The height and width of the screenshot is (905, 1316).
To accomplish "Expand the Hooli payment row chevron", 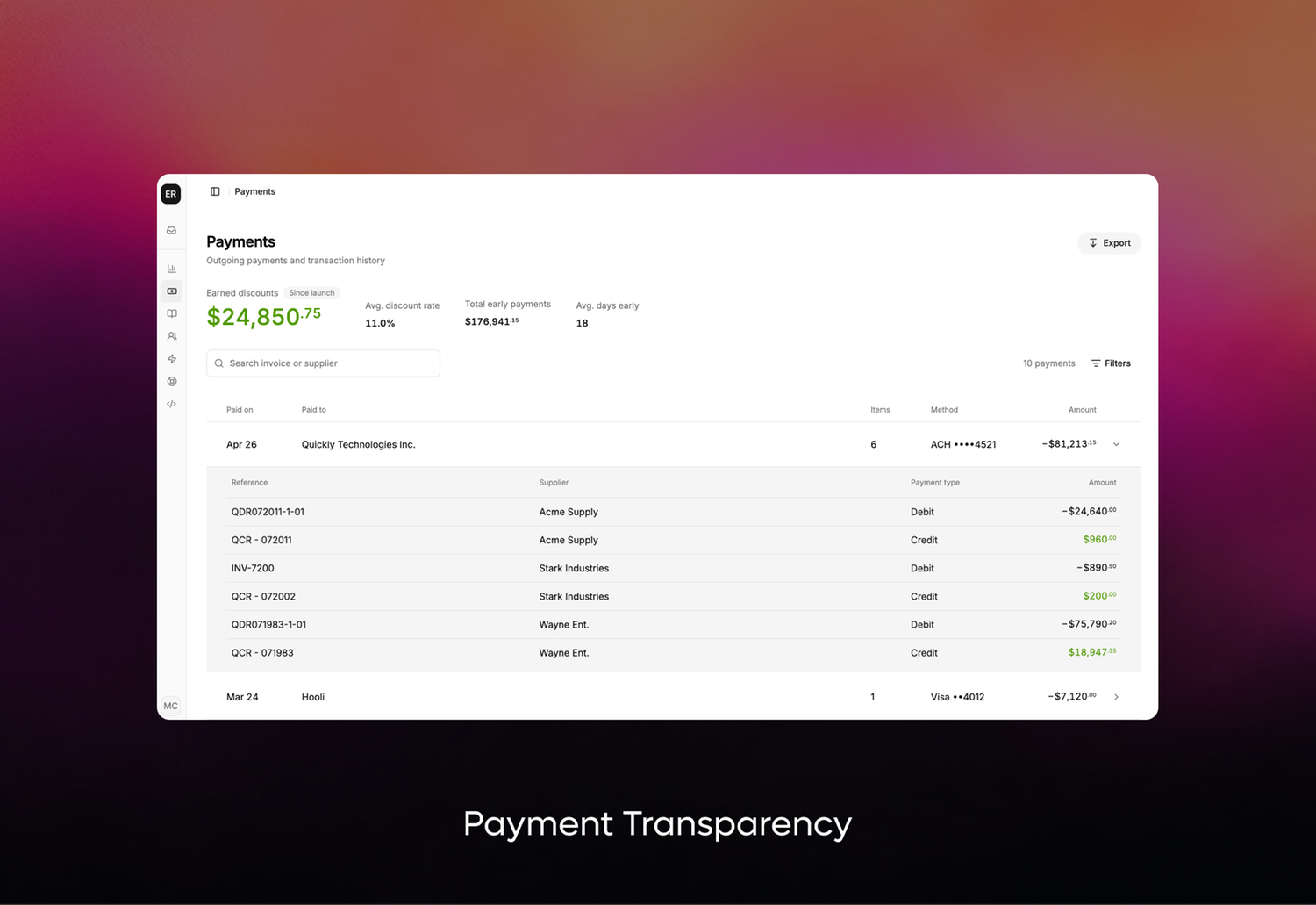I will click(x=1117, y=697).
